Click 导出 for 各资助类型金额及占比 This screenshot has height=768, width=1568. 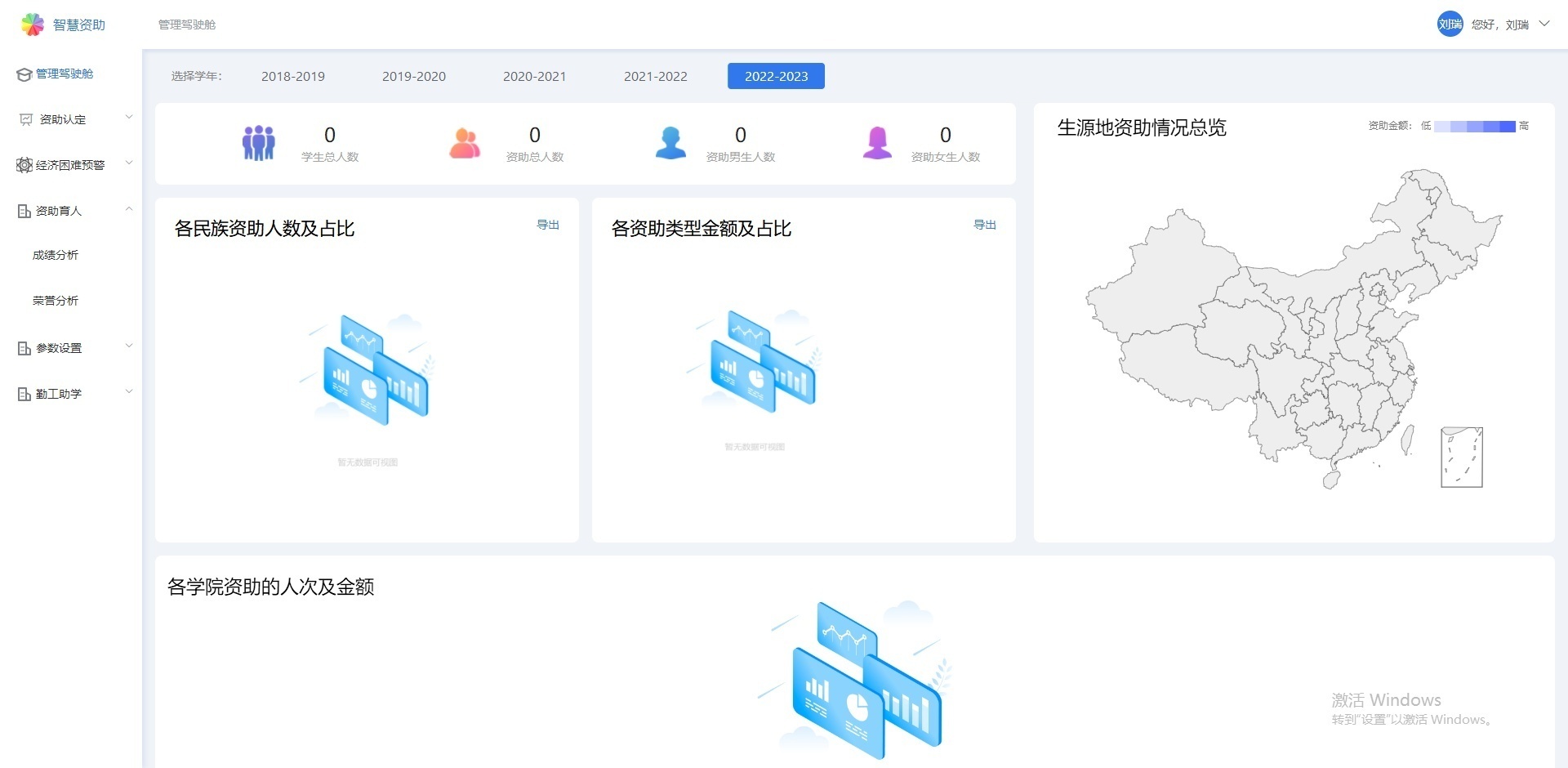tap(984, 225)
